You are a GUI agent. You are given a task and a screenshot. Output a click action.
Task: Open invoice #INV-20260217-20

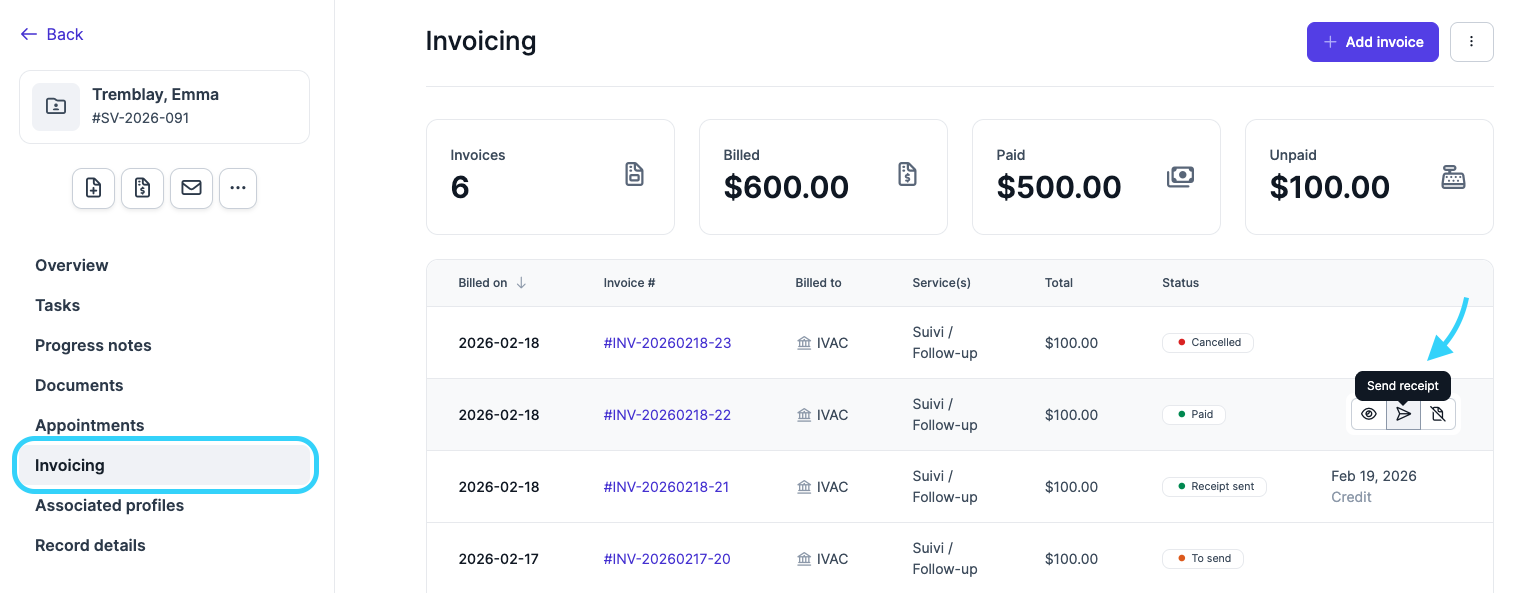click(667, 559)
